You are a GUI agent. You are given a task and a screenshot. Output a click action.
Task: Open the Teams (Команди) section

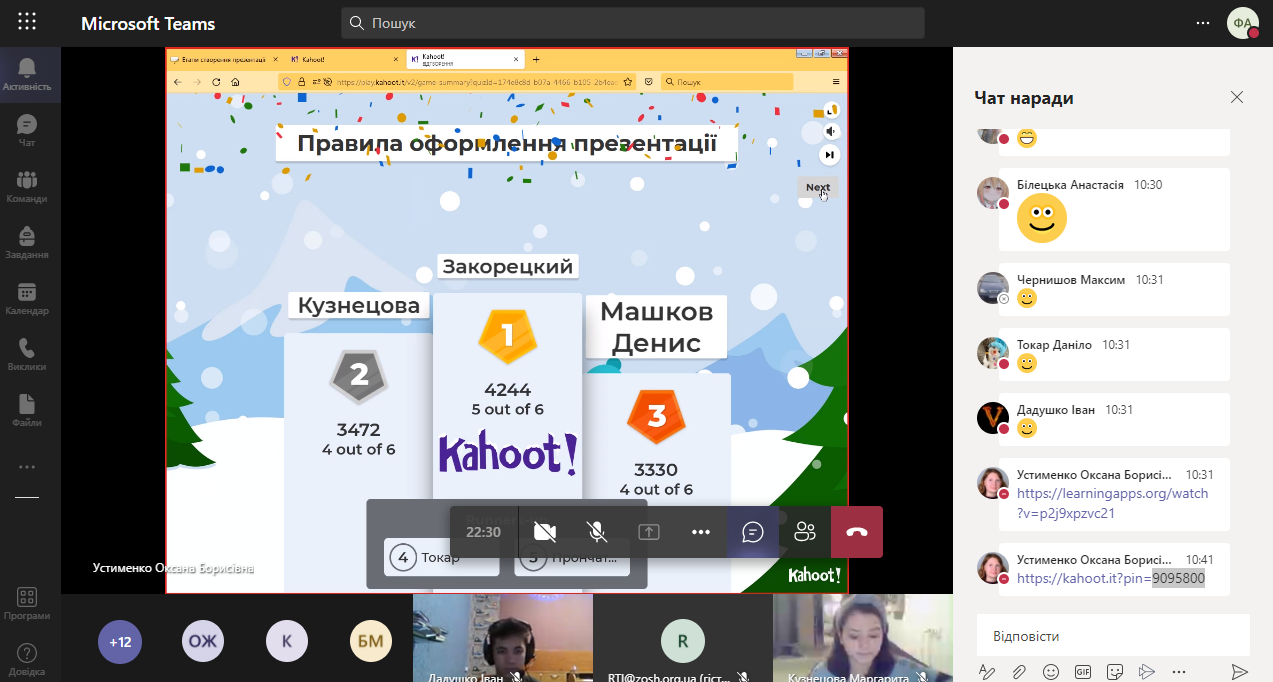[27, 186]
